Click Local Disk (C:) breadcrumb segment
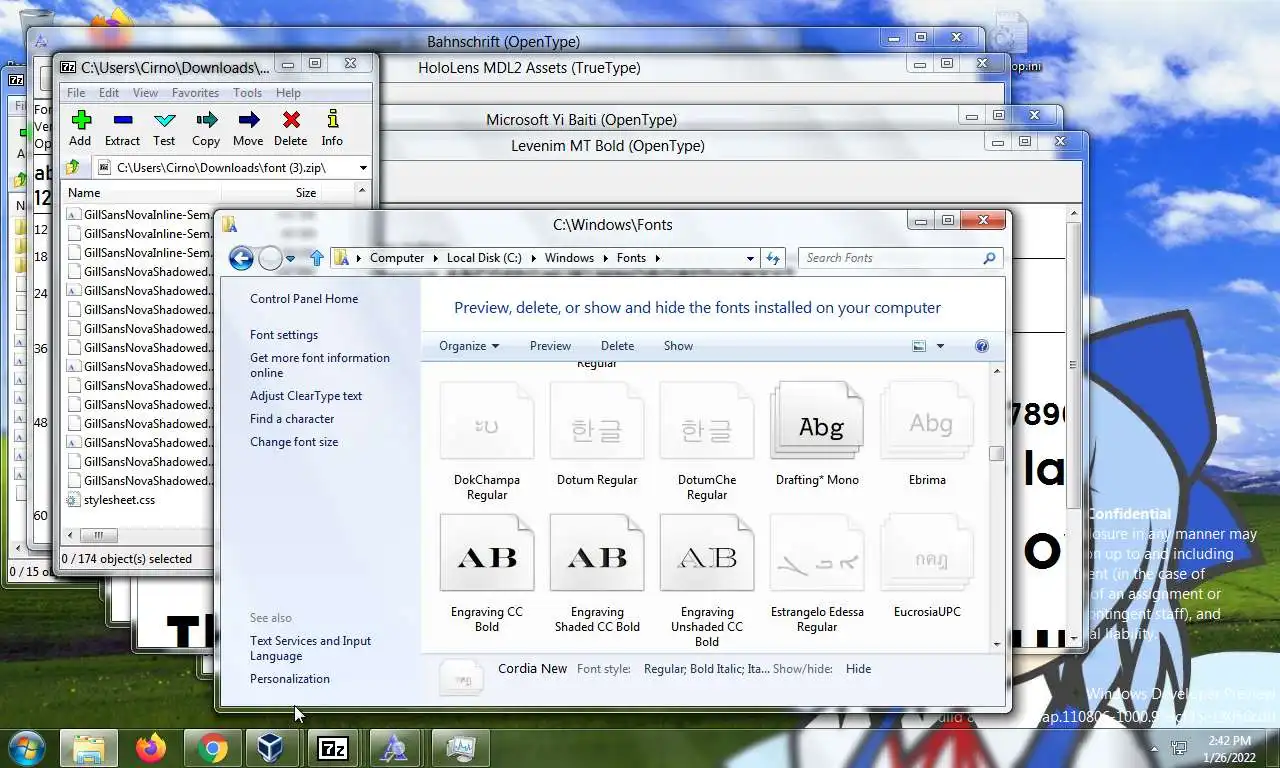This screenshot has width=1280, height=768. [484, 258]
